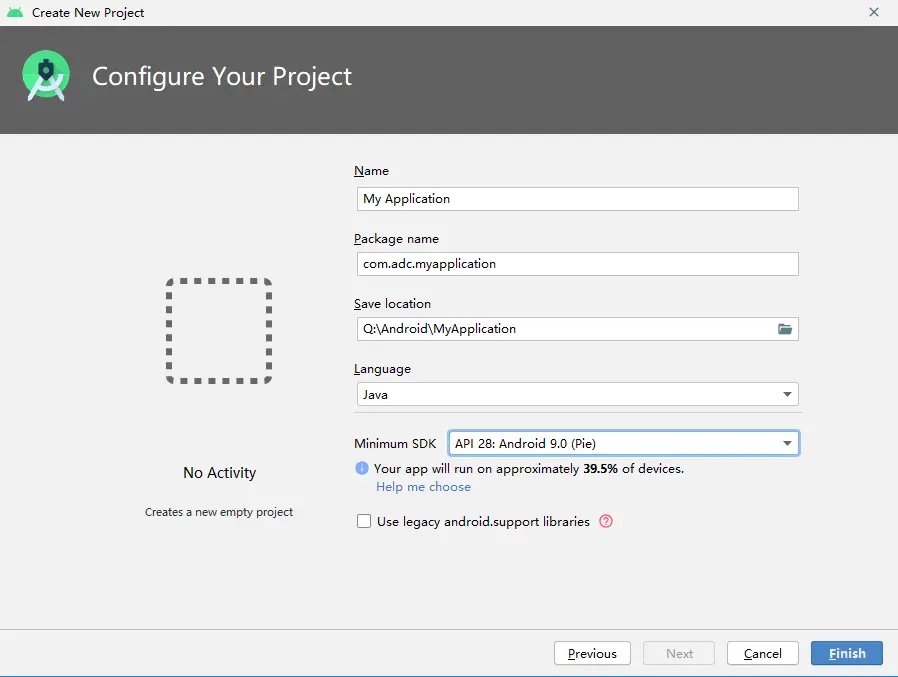Click the Name label above first field
Viewport: 898px width, 677px height.
pos(371,171)
